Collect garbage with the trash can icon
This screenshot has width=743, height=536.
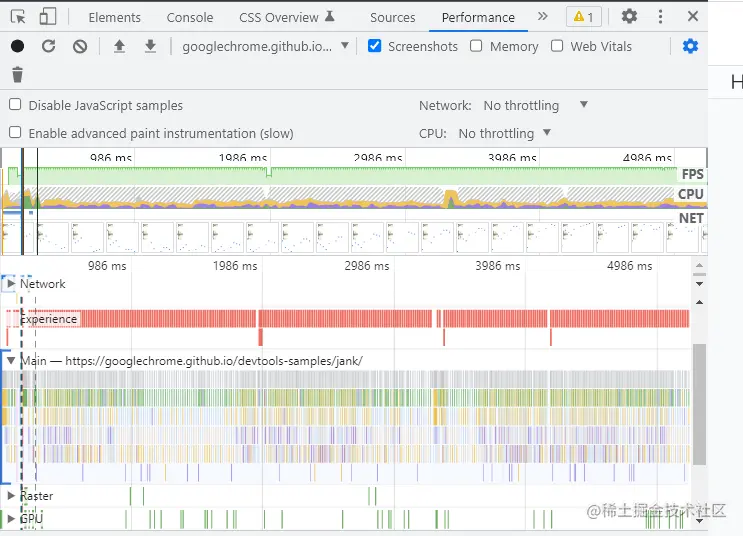(18, 75)
